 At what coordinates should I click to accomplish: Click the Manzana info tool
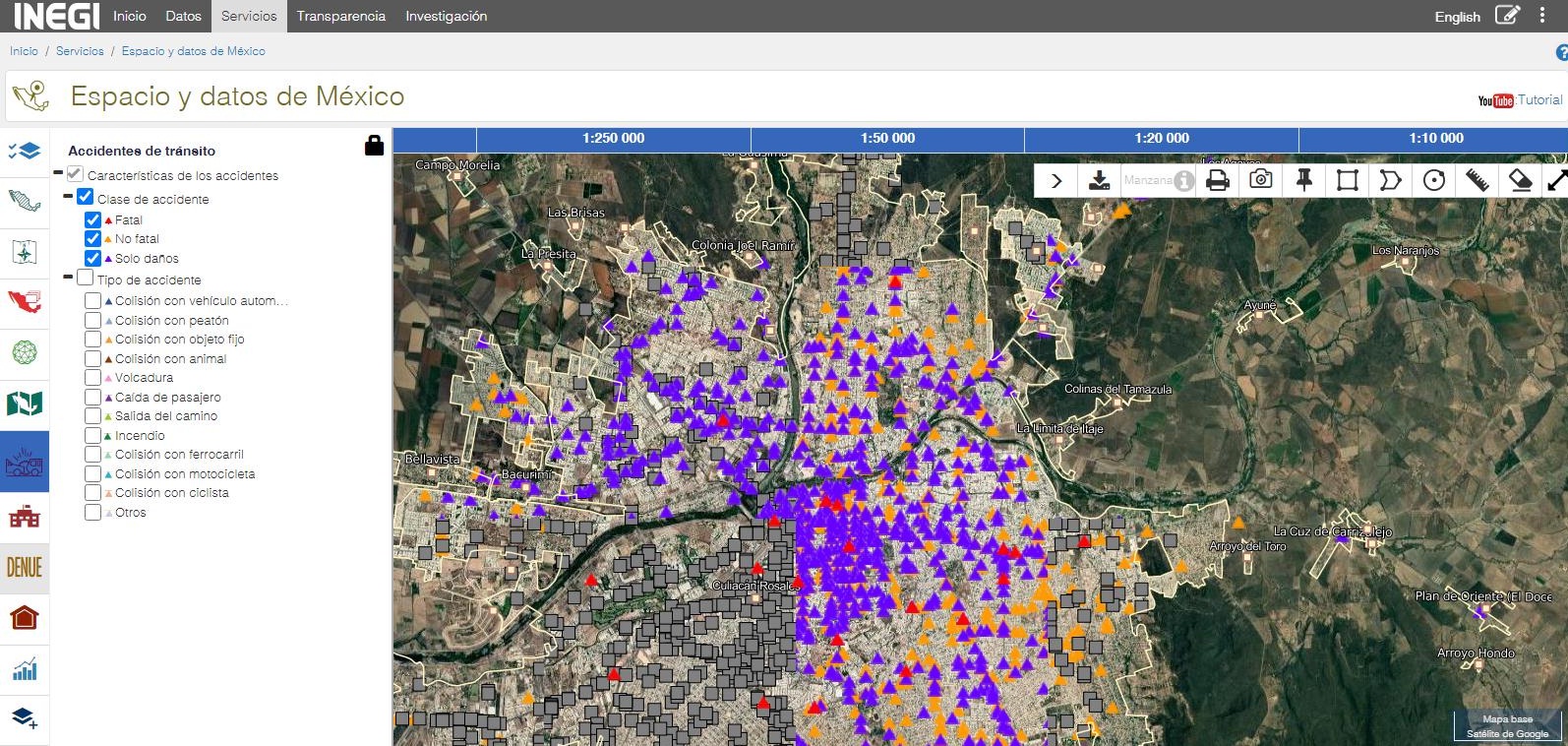[1159, 180]
